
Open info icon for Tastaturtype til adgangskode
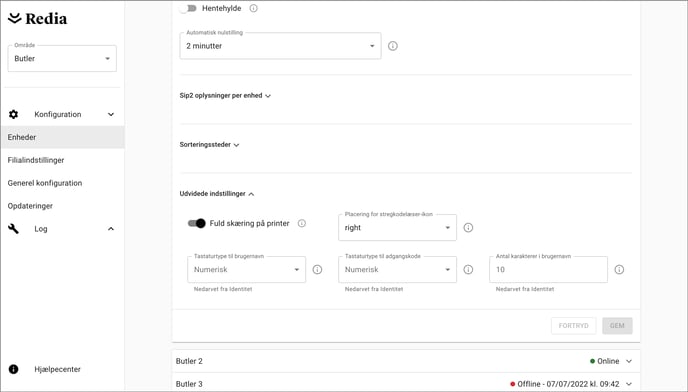468,270
